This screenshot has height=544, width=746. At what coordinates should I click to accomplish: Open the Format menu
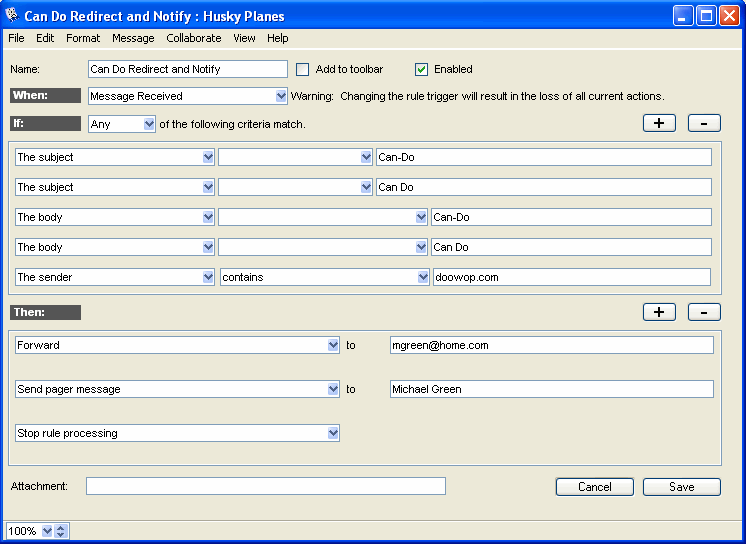coord(83,38)
